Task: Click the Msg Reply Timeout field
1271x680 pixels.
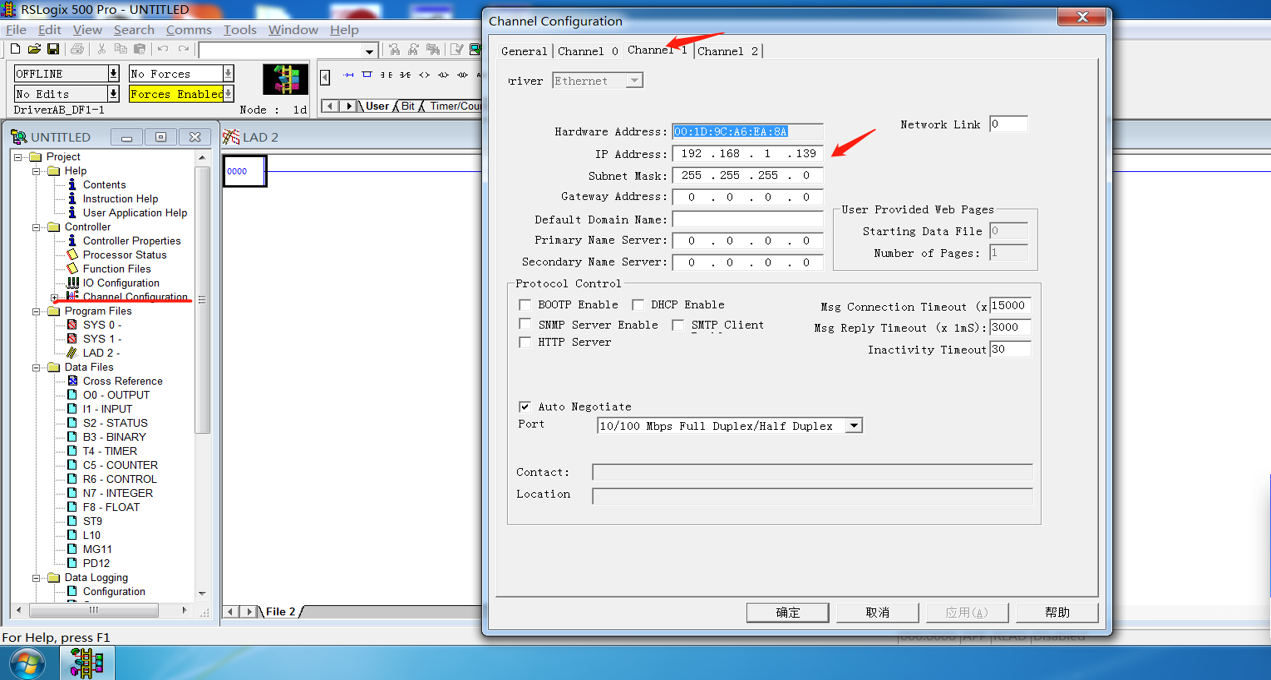Action: tap(1009, 327)
